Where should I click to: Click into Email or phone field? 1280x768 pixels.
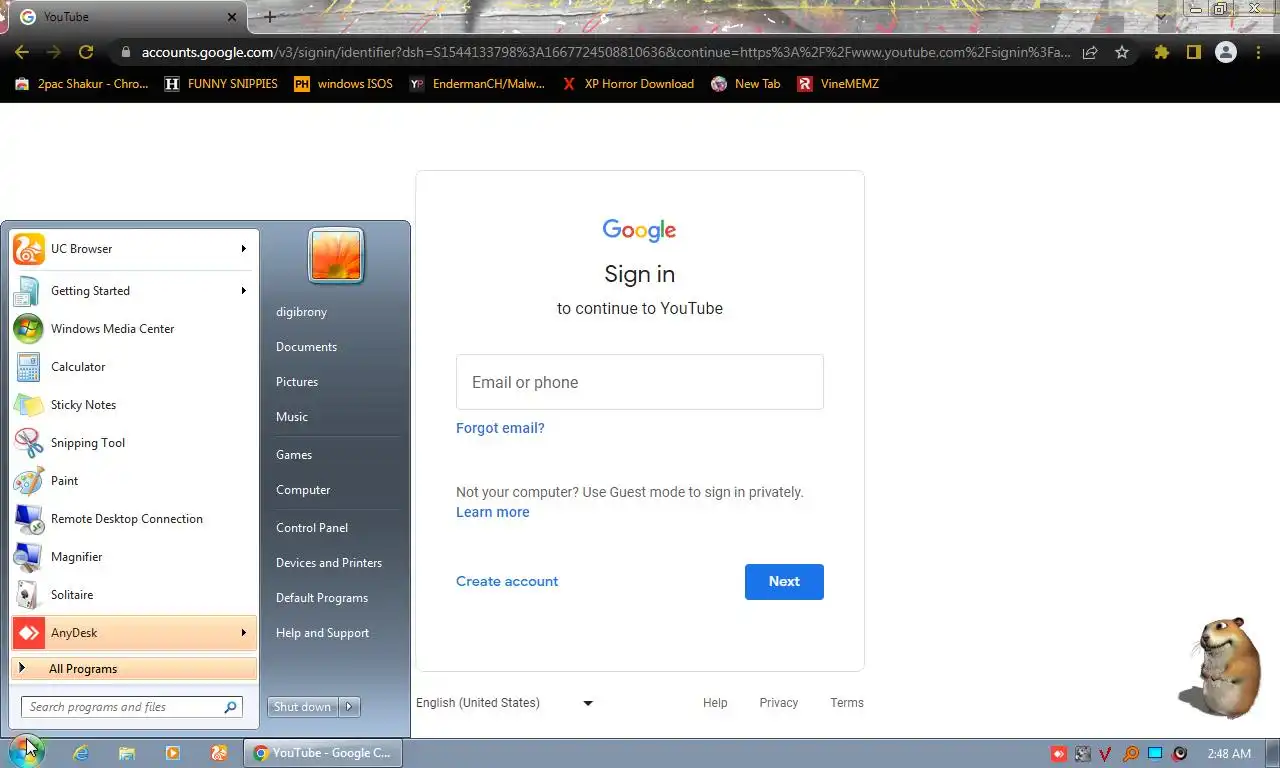(640, 382)
